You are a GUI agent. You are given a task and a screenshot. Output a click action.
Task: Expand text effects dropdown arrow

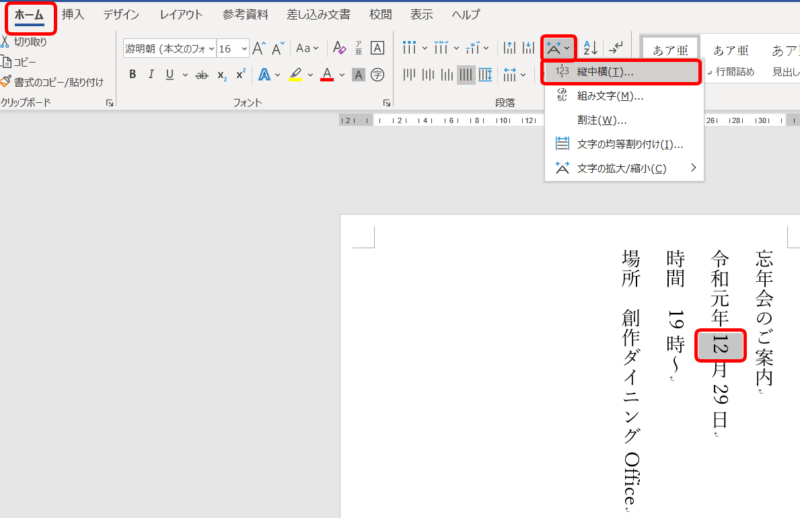[278, 75]
